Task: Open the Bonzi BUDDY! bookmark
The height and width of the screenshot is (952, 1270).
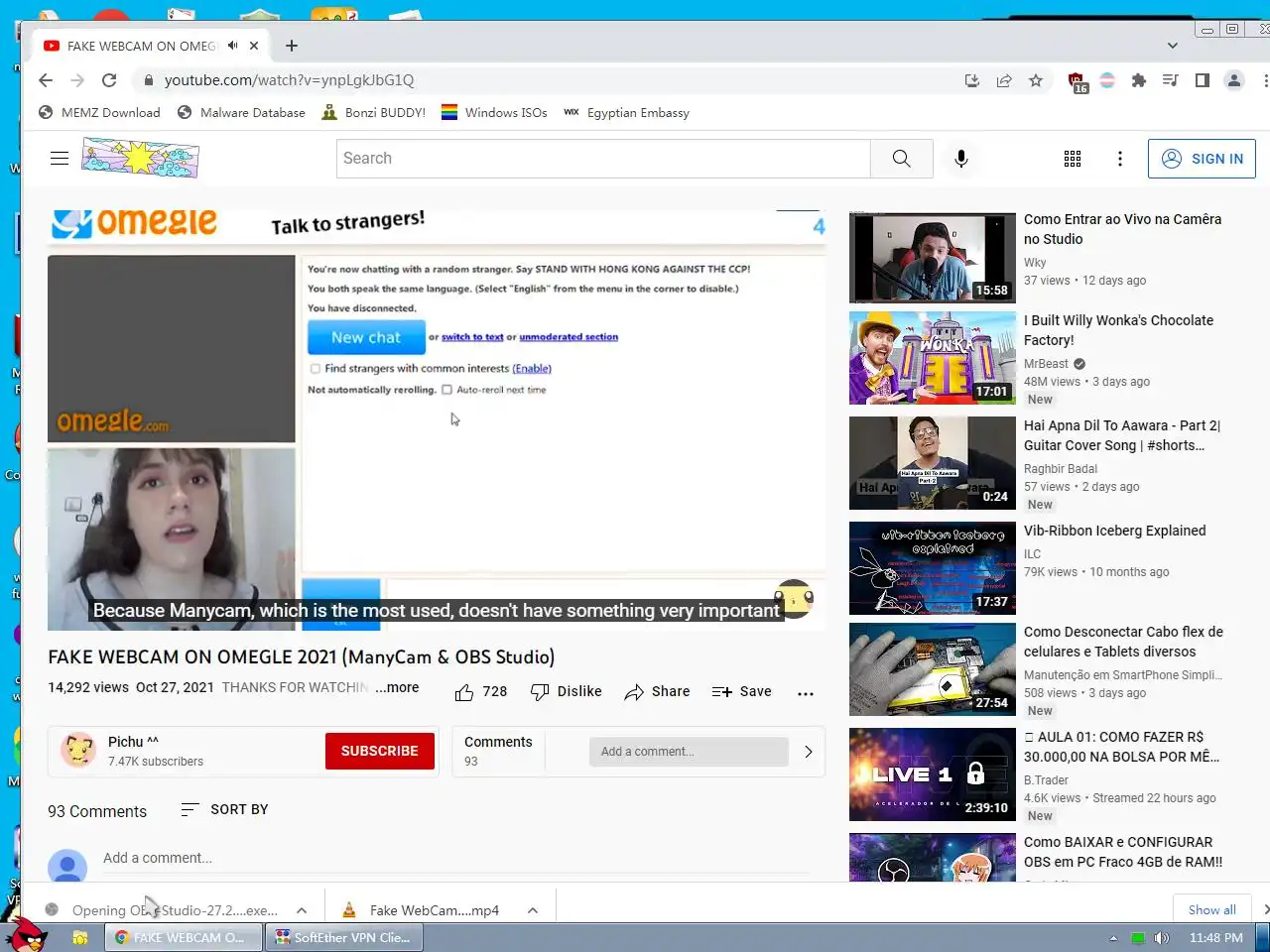Action: (x=373, y=113)
